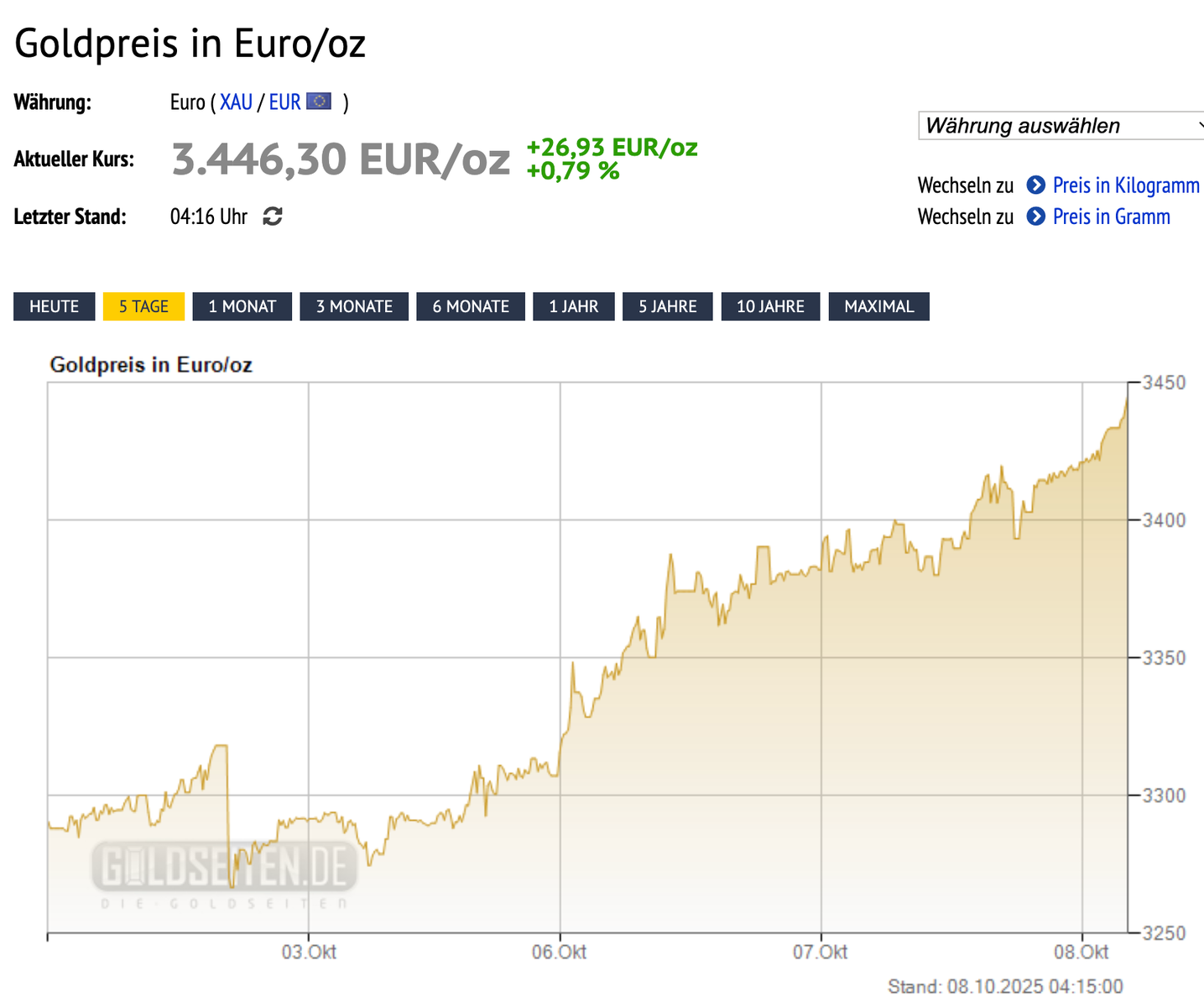Viewport: 1204px width, 1007px height.
Task: Open the Währung auswählen dropdown
Action: 1062,126
